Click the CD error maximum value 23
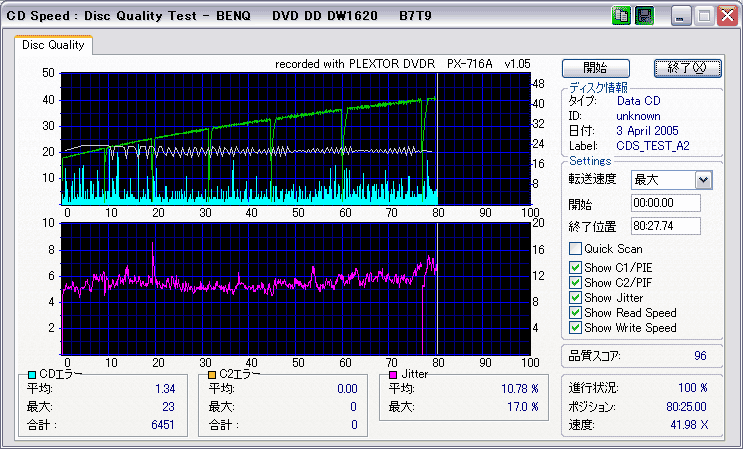743x449 pixels. click(x=168, y=407)
